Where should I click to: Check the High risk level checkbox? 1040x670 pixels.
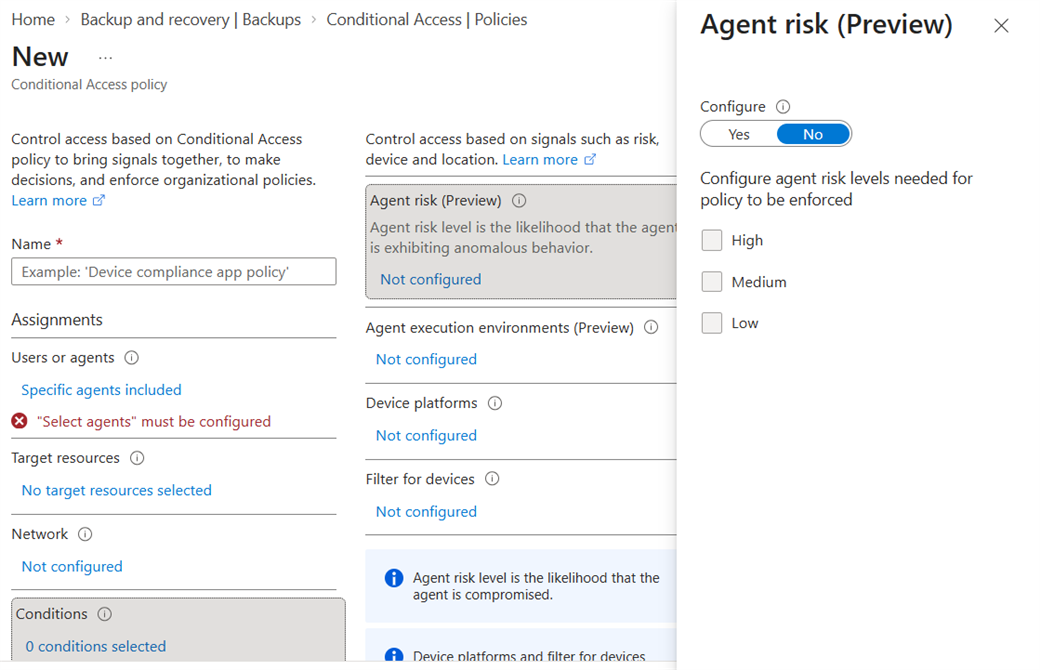(712, 240)
